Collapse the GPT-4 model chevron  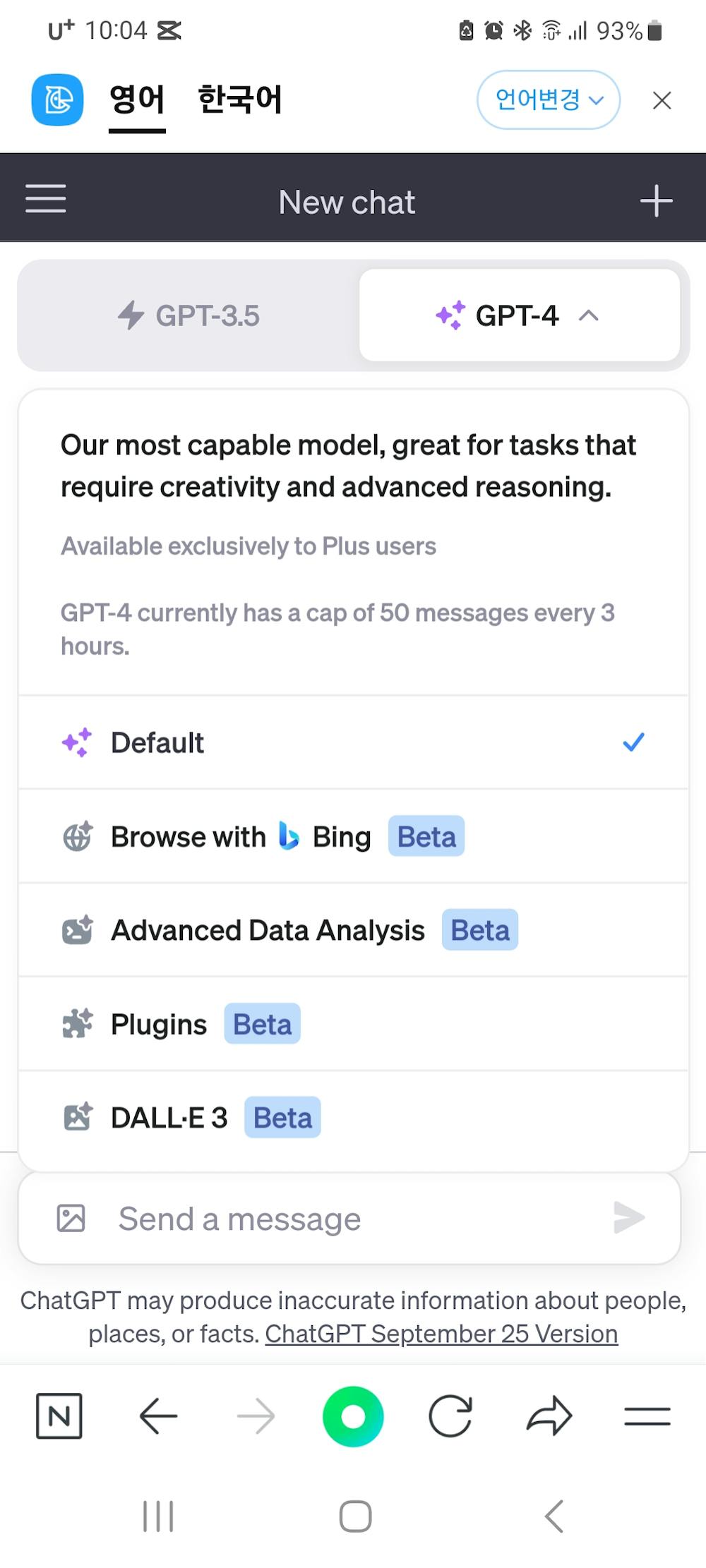(x=589, y=315)
